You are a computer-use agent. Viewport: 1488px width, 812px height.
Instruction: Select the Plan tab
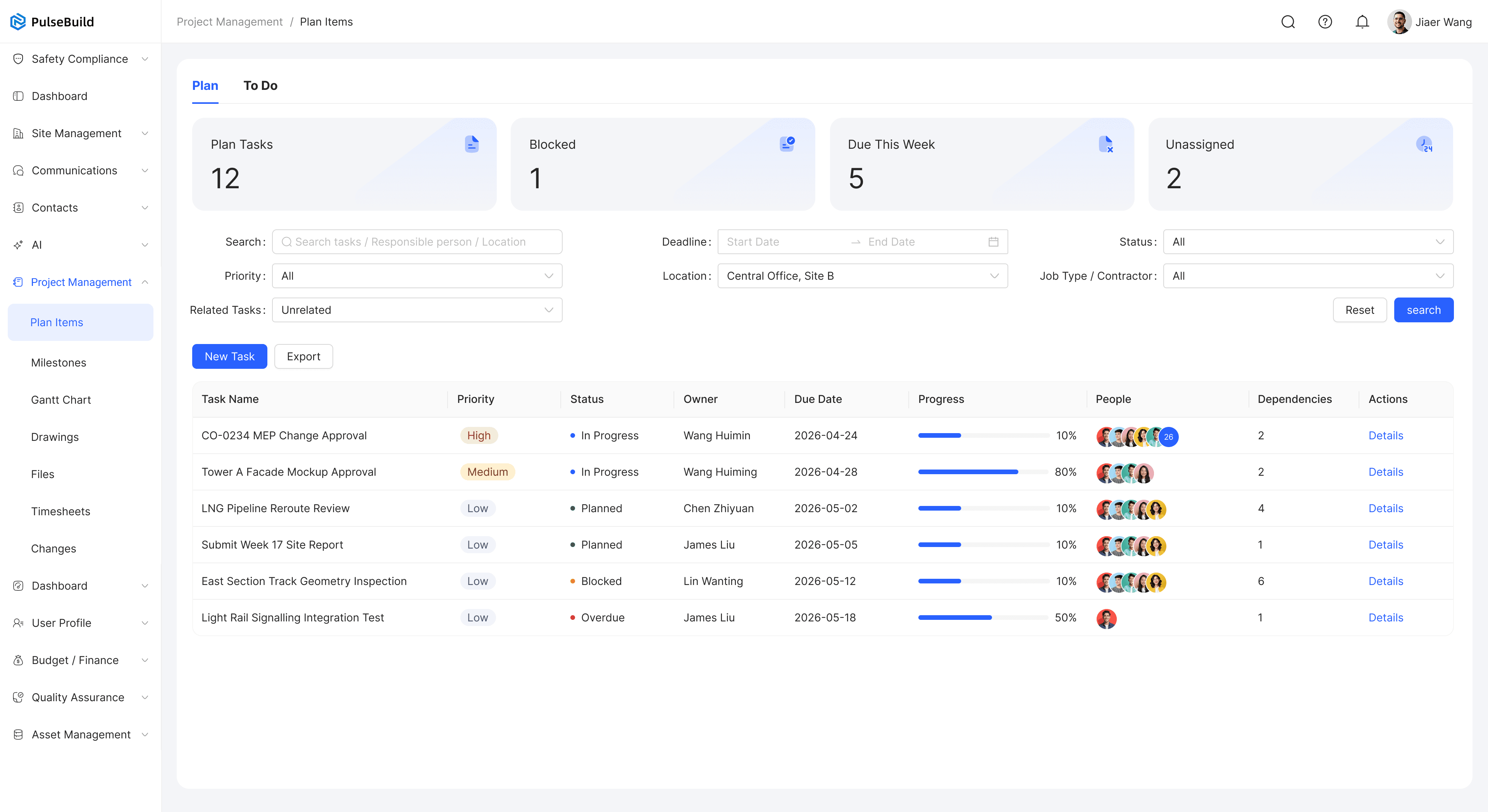pos(205,86)
